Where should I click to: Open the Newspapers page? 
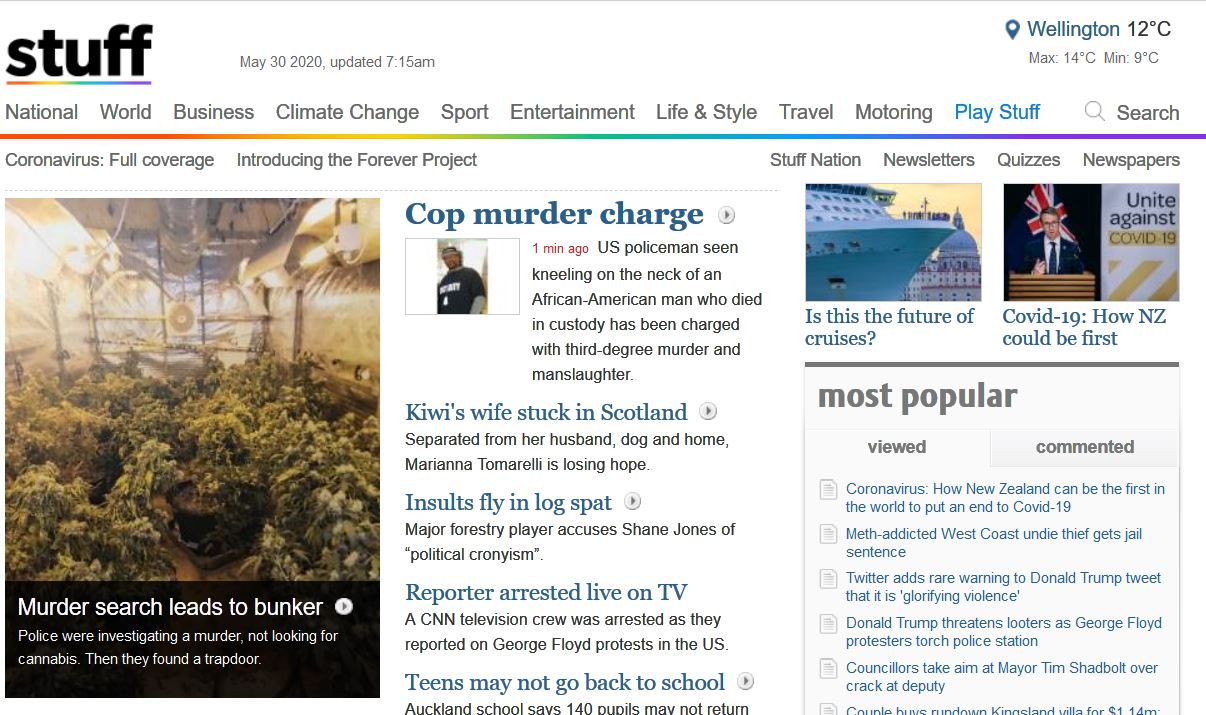pyautogui.click(x=1131, y=160)
